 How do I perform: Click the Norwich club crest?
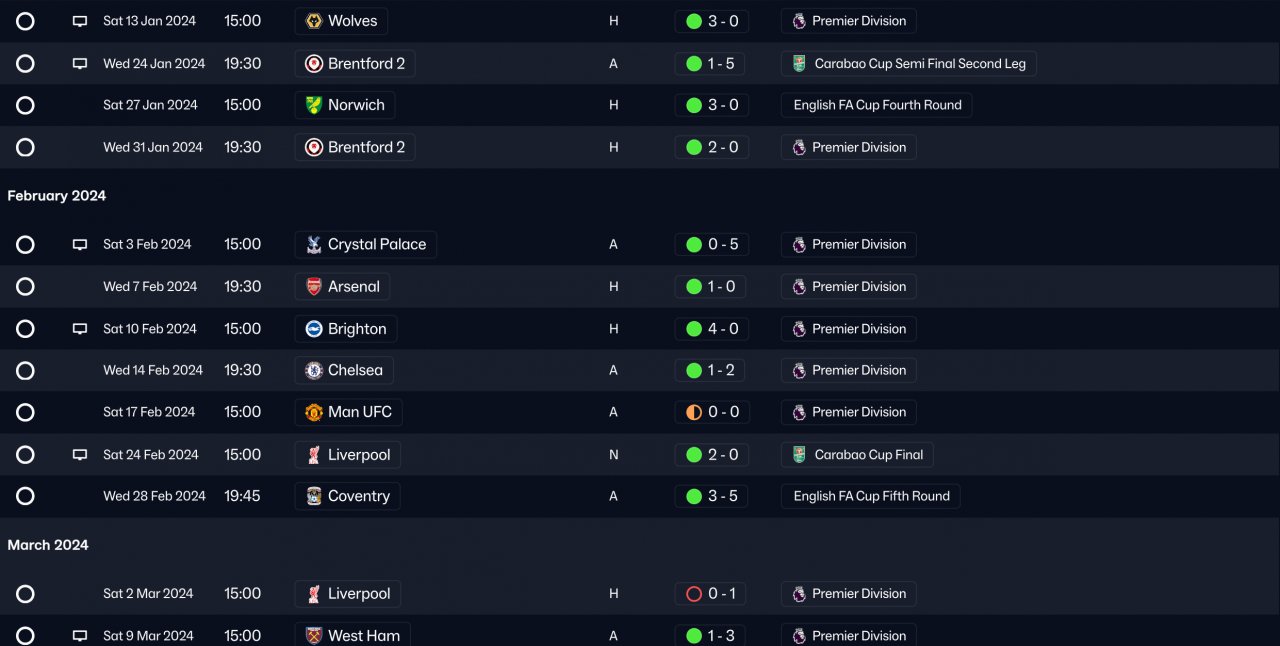(314, 105)
